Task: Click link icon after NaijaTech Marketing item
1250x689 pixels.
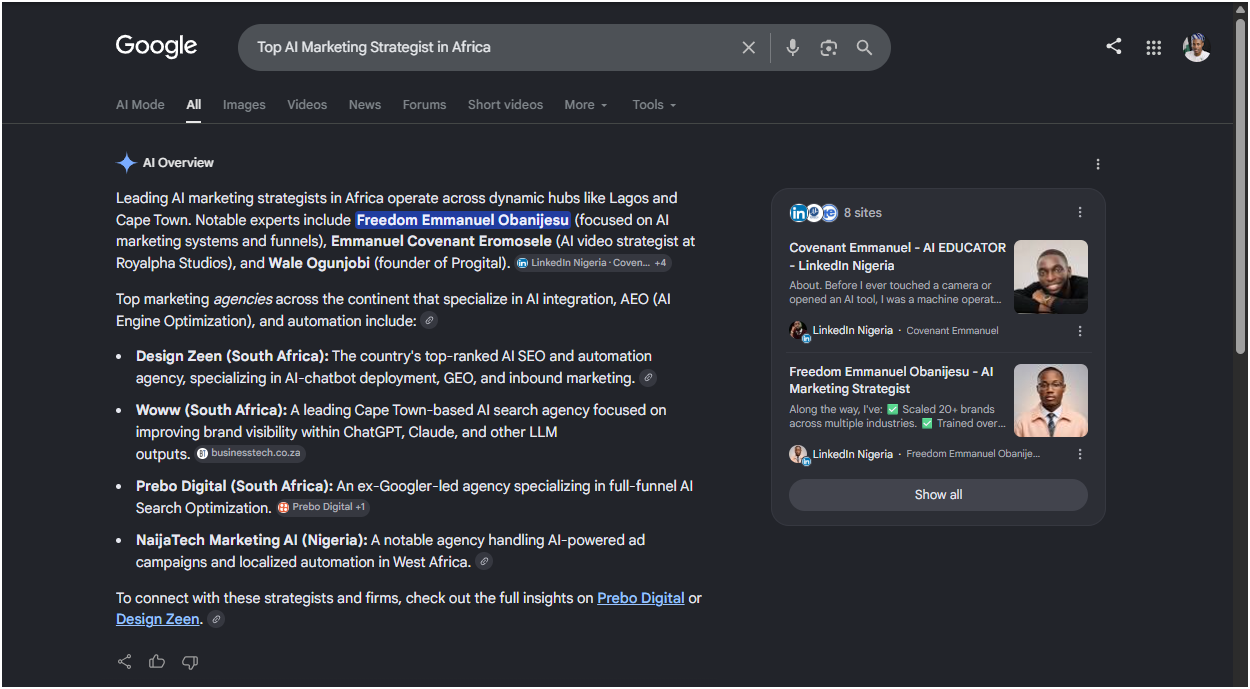Action: (x=484, y=562)
